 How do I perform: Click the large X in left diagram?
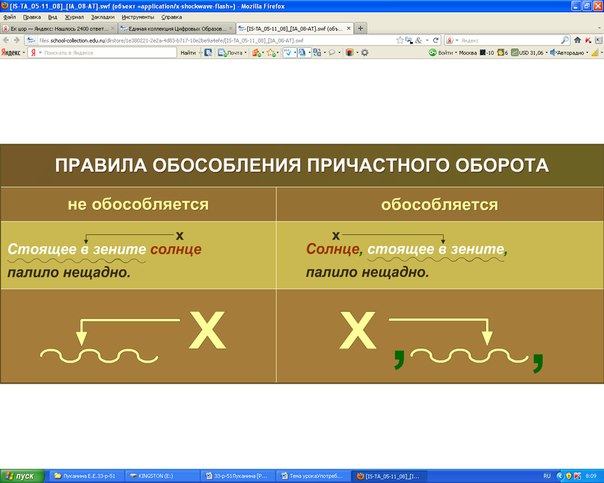(207, 330)
